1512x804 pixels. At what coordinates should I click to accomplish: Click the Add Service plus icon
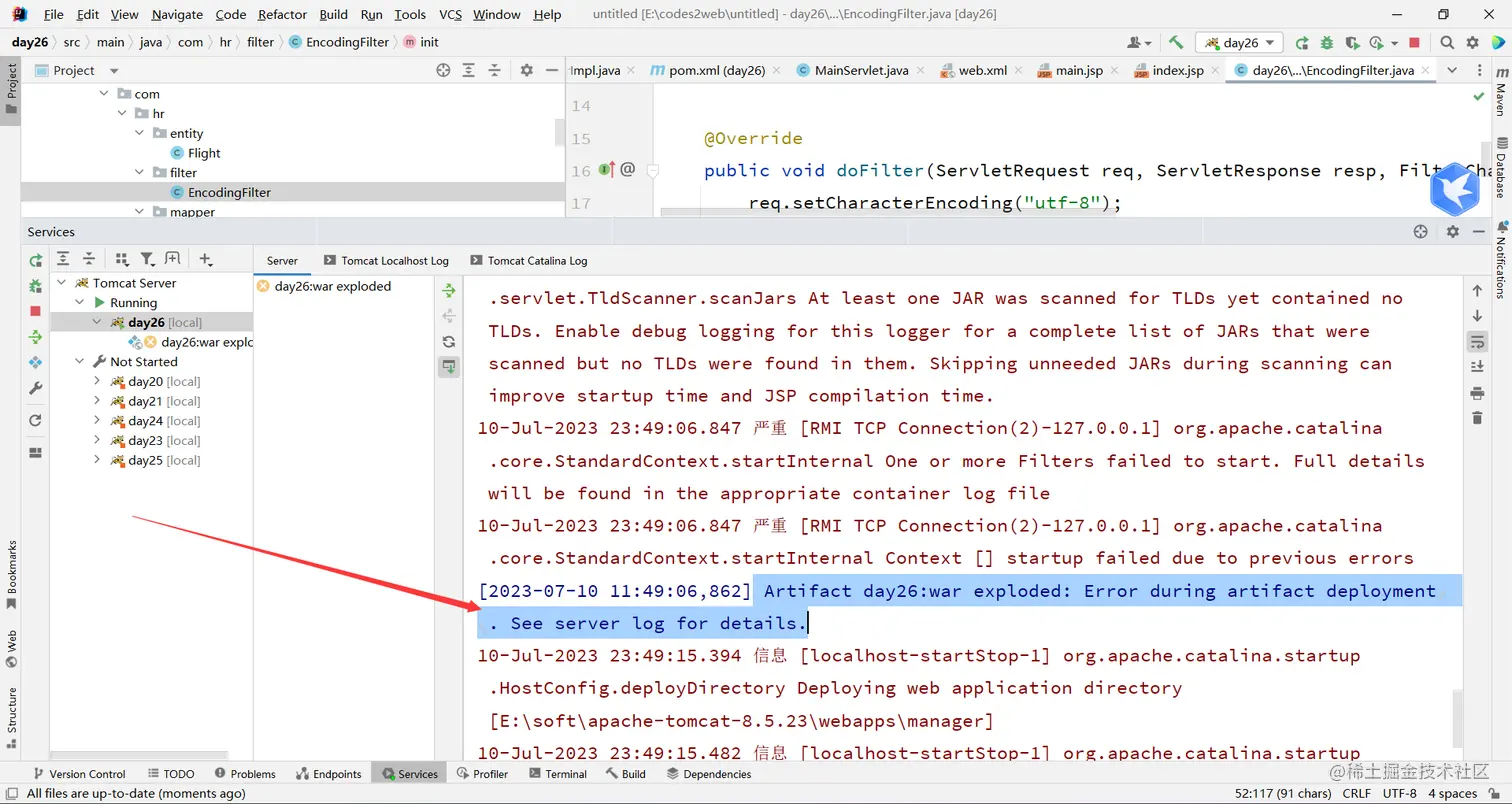coord(206,259)
